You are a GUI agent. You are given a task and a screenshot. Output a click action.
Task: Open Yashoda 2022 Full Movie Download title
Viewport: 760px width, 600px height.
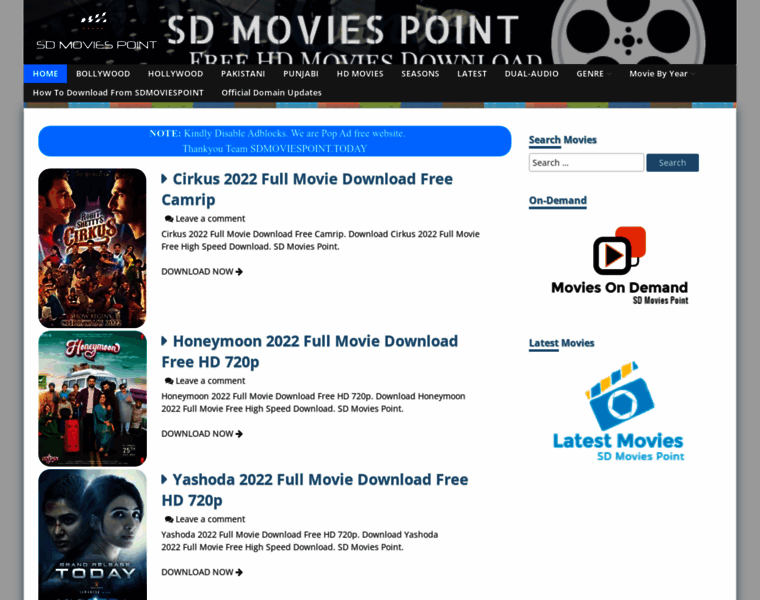pyautogui.click(x=315, y=490)
